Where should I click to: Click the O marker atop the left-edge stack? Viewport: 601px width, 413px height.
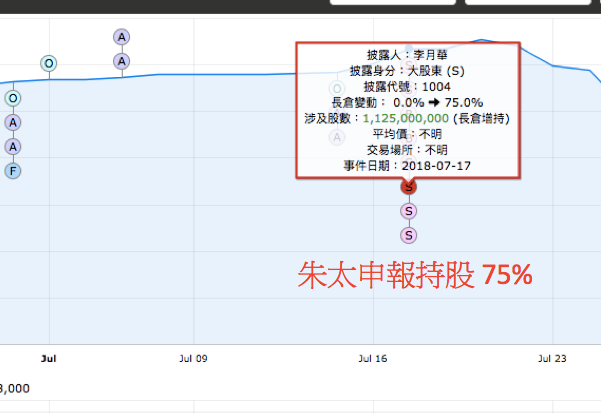13,98
